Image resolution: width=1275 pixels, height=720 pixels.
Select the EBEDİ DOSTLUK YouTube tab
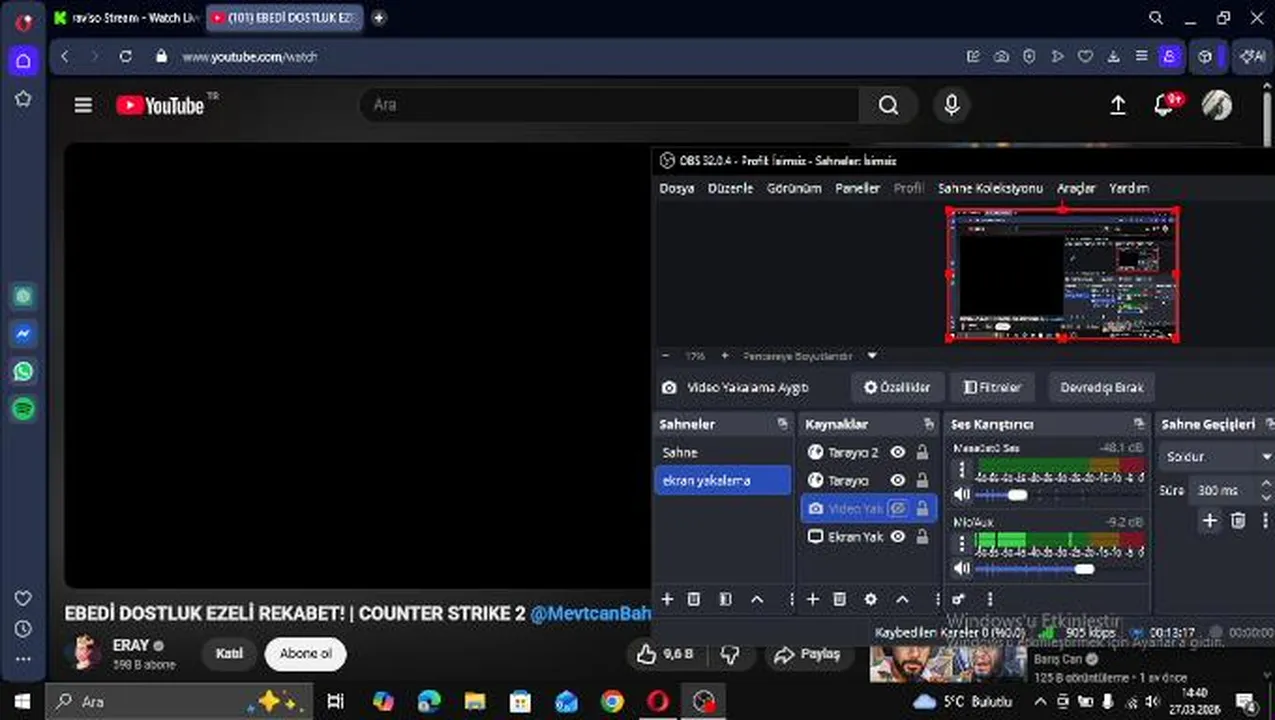pyautogui.click(x=285, y=18)
